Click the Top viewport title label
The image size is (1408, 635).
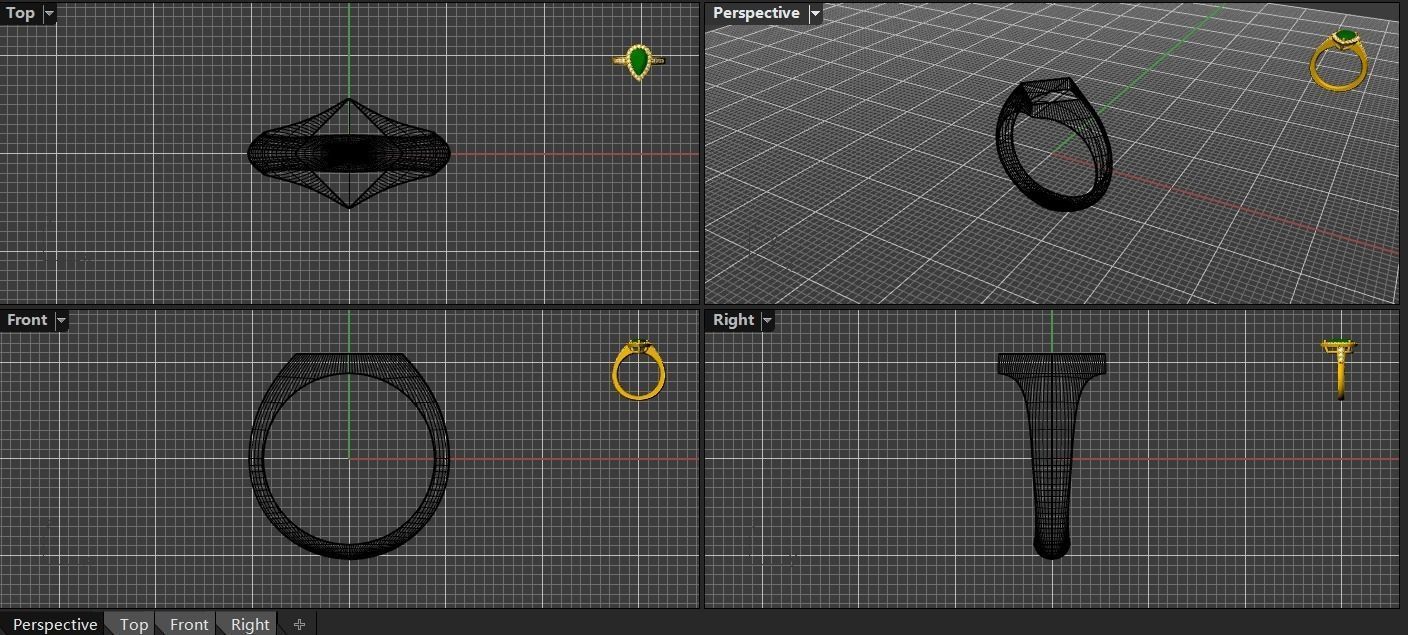coord(20,13)
